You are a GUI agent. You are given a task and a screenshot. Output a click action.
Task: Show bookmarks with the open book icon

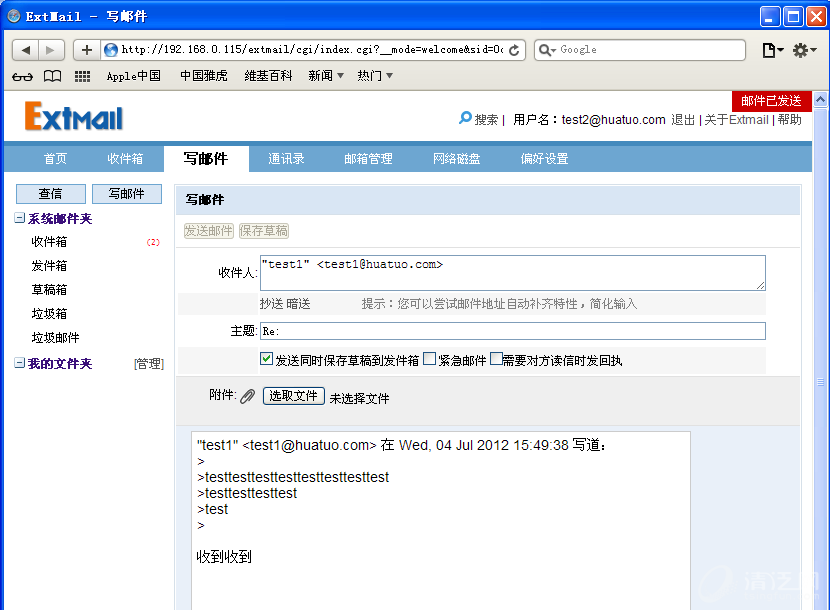click(x=52, y=76)
